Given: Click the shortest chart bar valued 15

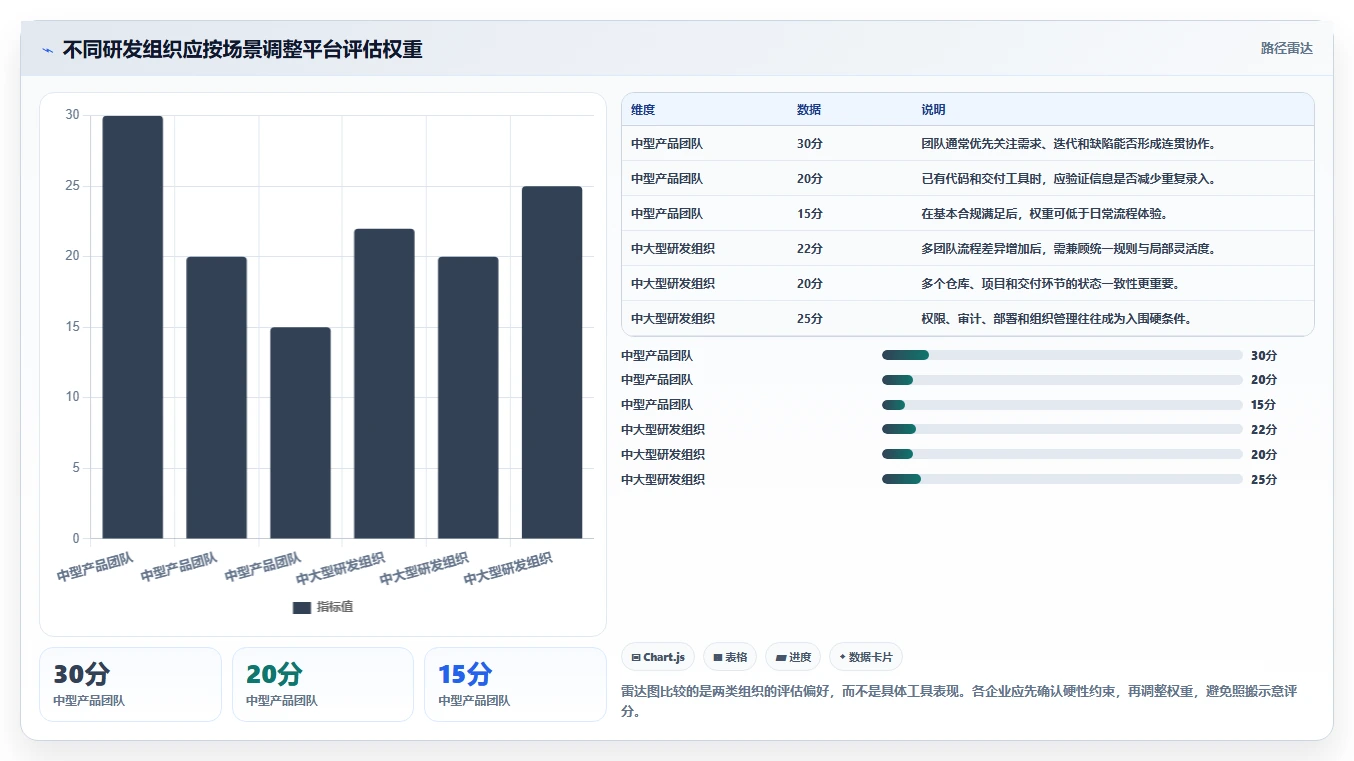Looking at the screenshot, I should pyautogui.click(x=300, y=433).
